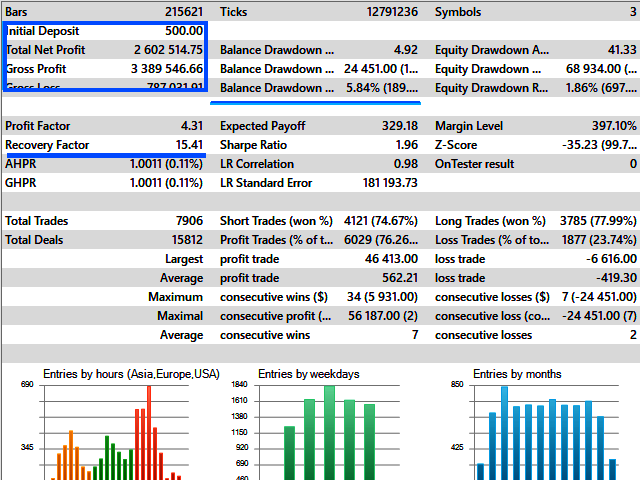Image resolution: width=640 pixels, height=480 pixels.
Task: Click the Entries by weekdays chart title
Action: tap(309, 374)
